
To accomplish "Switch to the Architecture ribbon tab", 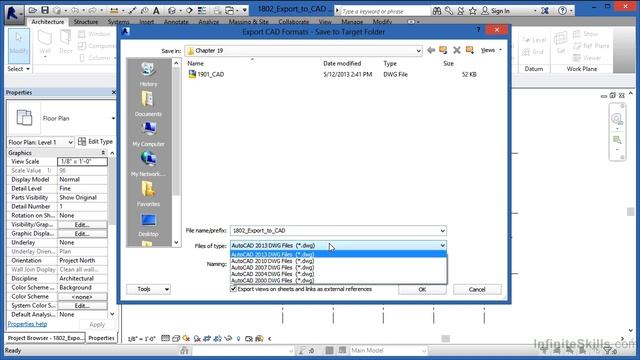I will point(48,22).
